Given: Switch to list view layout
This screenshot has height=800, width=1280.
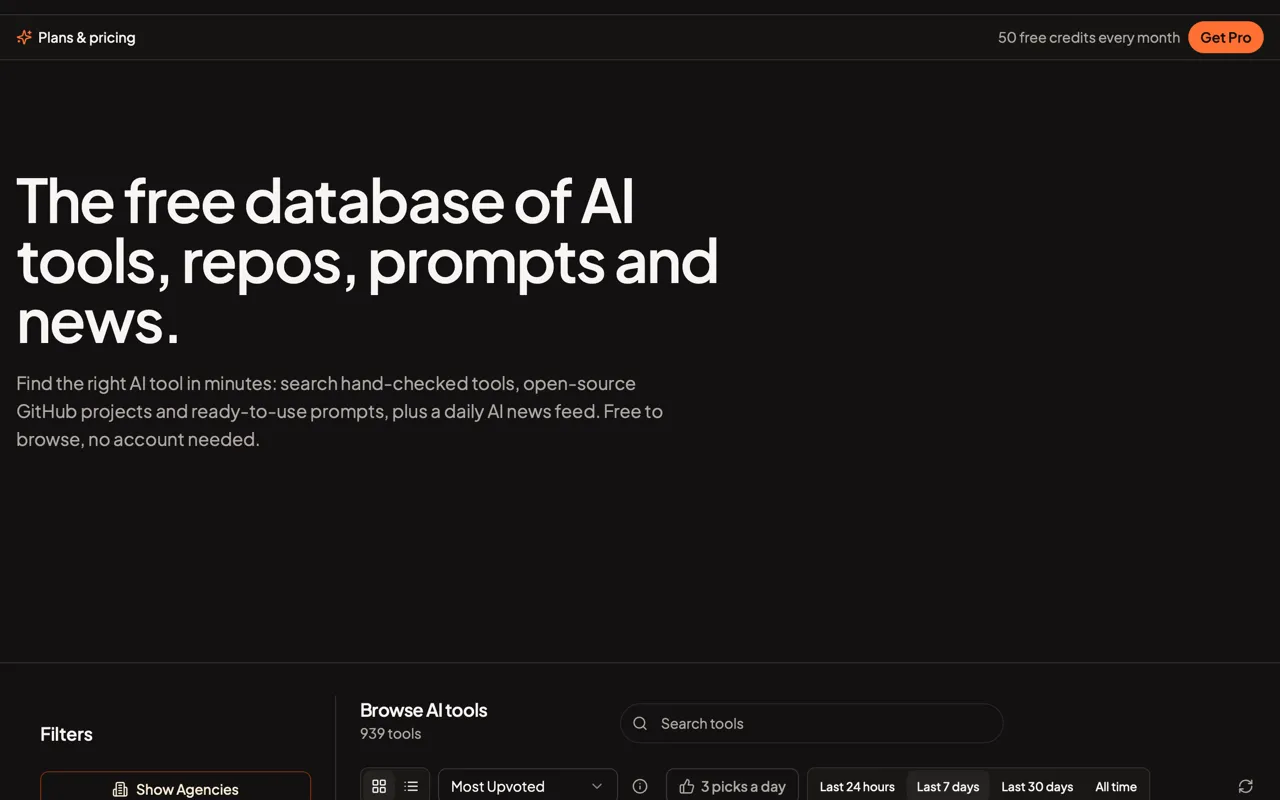Looking at the screenshot, I should click(411, 787).
